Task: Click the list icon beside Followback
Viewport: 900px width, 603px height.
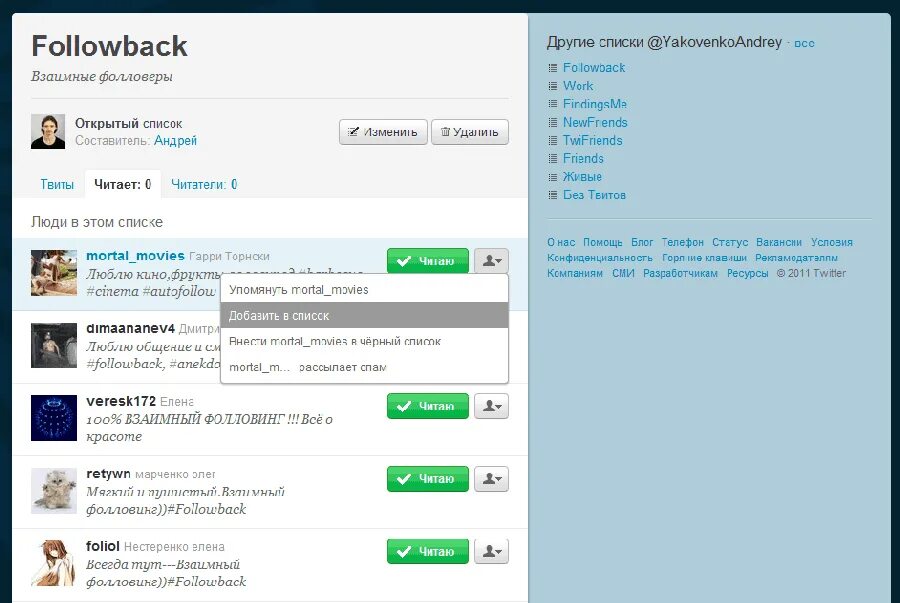Action: 553,68
